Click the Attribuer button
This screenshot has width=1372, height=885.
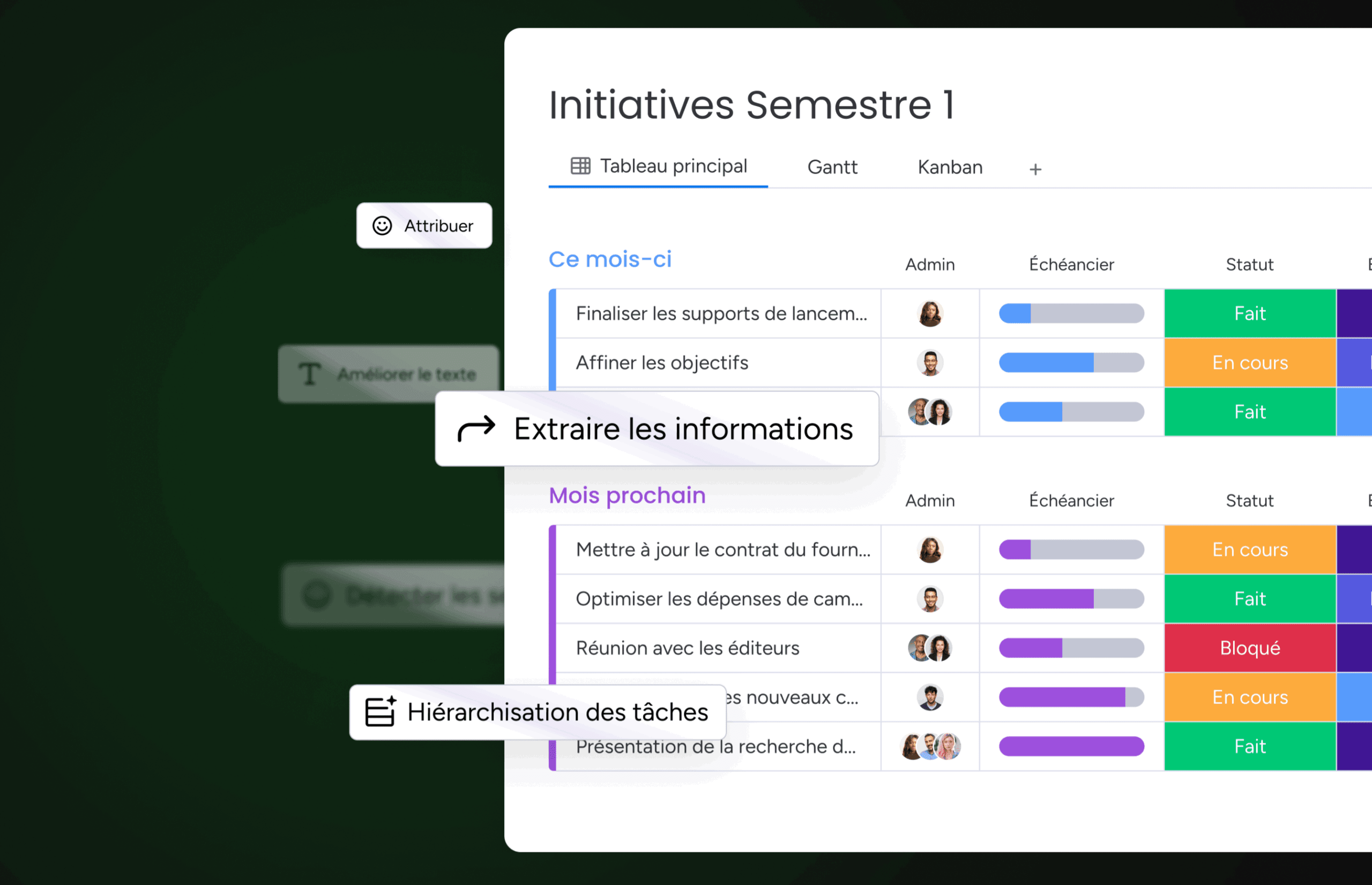coord(424,226)
